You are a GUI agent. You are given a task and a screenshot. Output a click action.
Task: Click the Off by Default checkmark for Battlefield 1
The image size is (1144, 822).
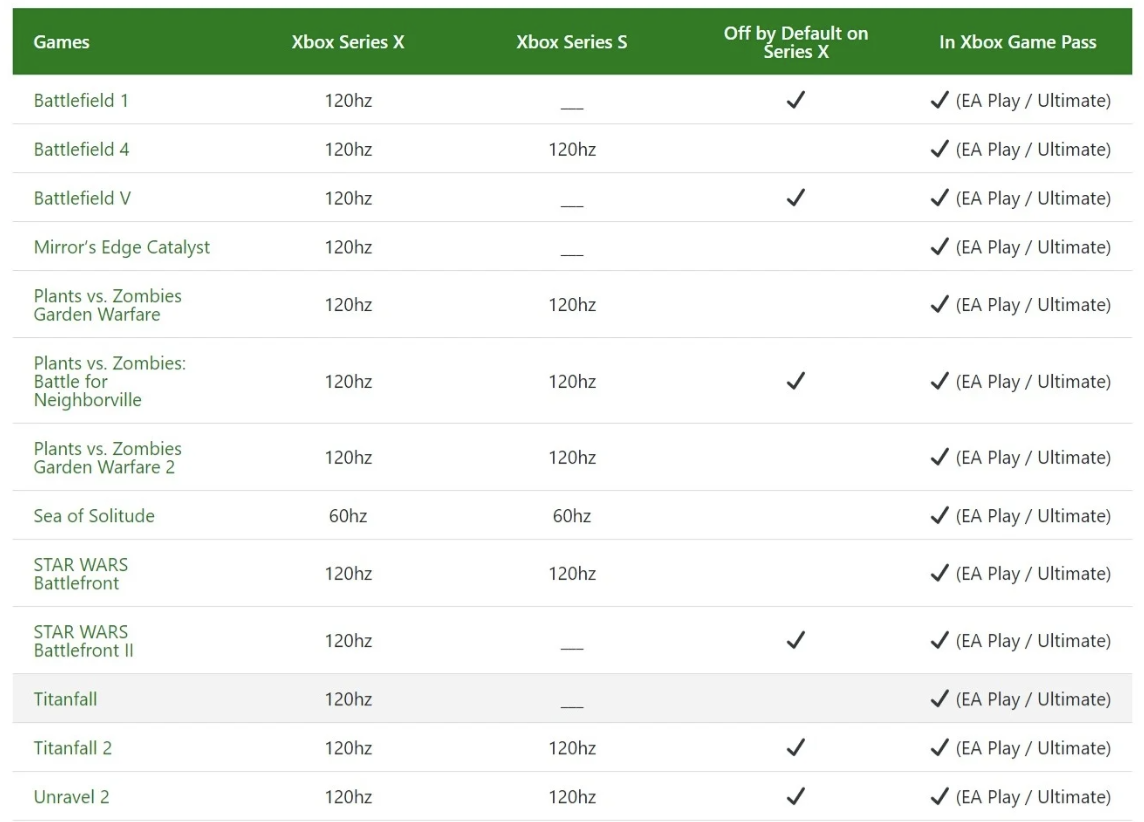(x=796, y=100)
